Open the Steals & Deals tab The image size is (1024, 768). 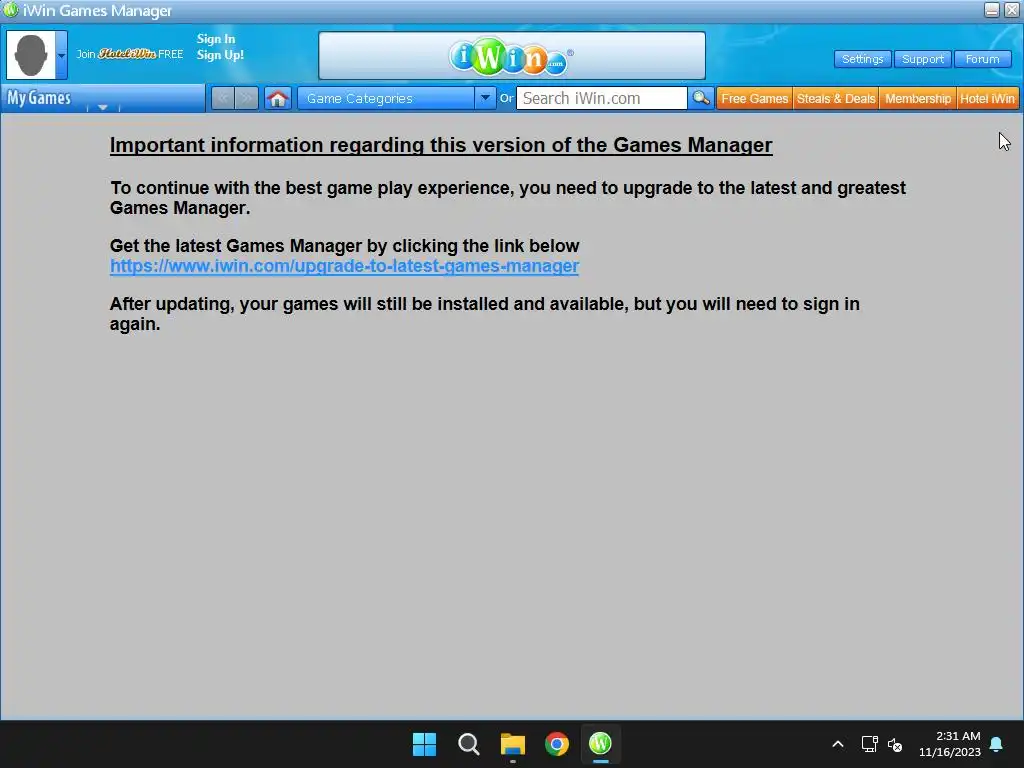[x=835, y=99]
